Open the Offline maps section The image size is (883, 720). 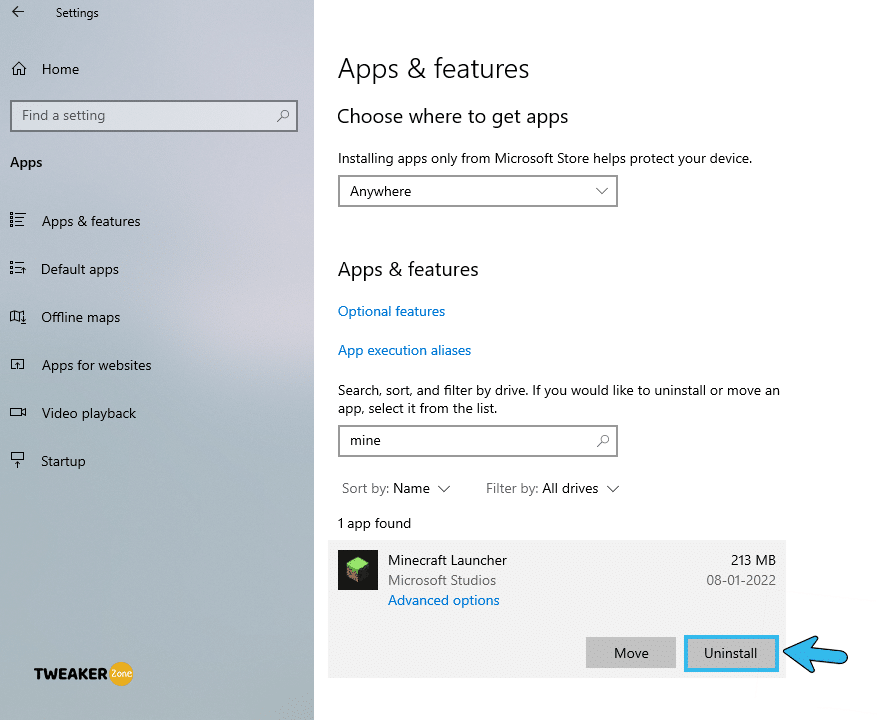[81, 317]
